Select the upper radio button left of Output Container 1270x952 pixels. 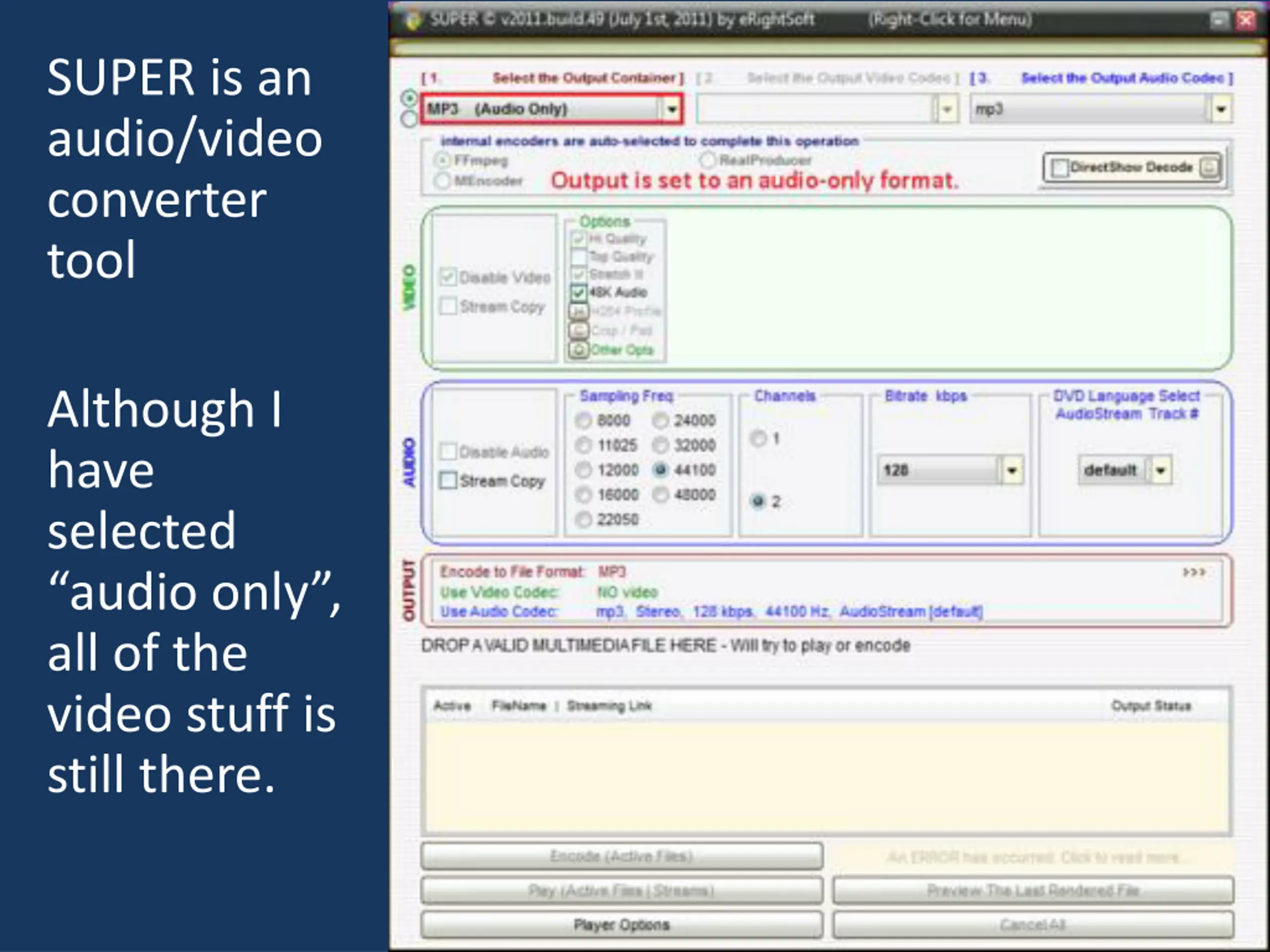(x=409, y=99)
